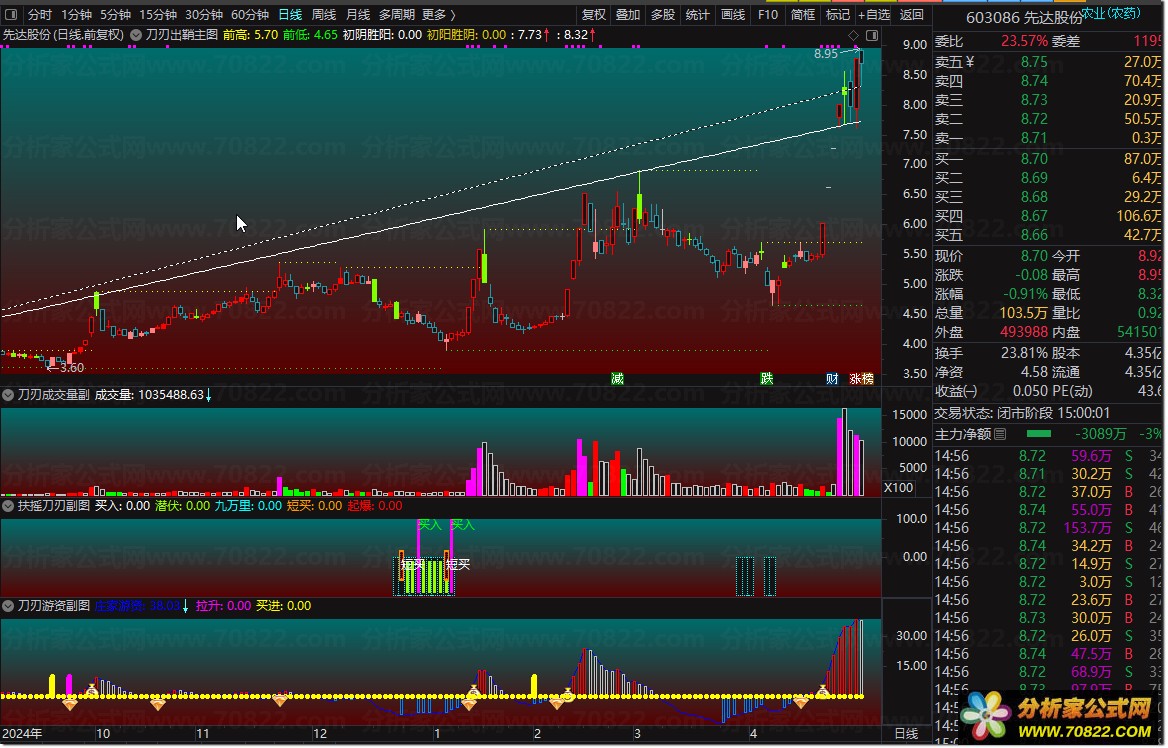
Task: Add stock via +自选 button
Action: (874, 14)
